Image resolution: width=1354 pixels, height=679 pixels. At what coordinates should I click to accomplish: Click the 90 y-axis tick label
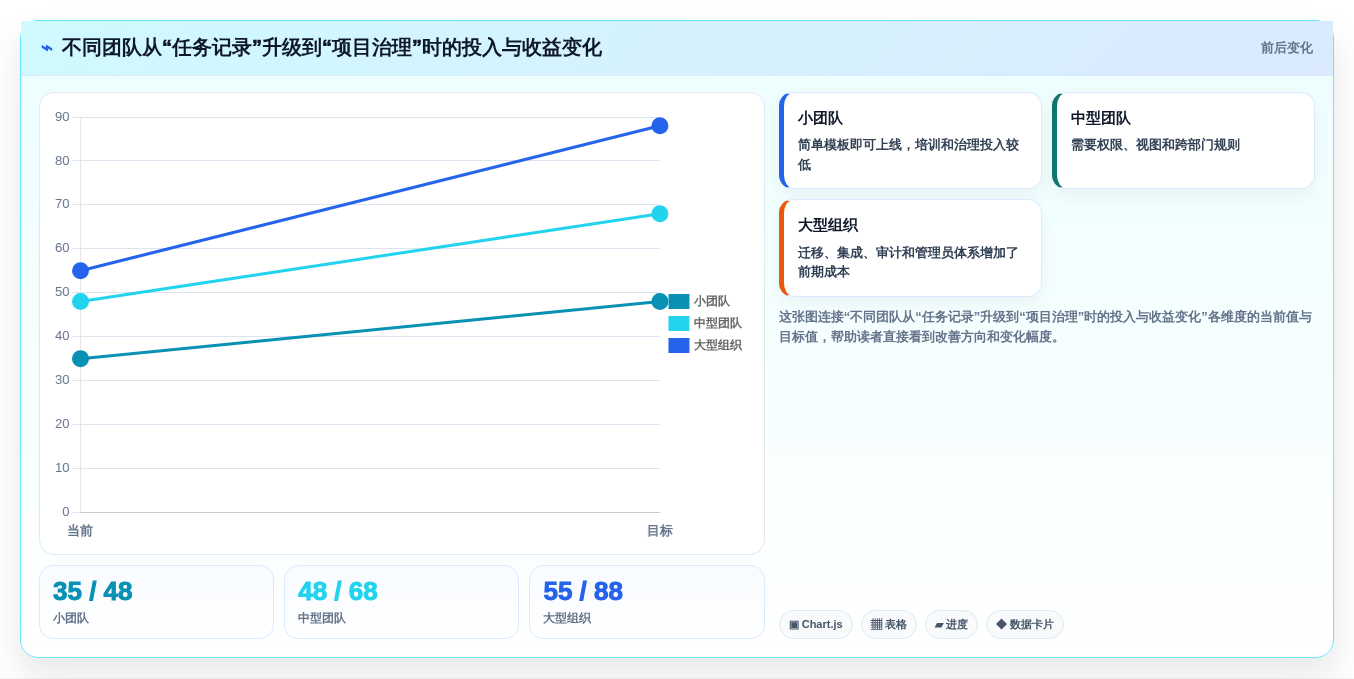pyautogui.click(x=62, y=117)
